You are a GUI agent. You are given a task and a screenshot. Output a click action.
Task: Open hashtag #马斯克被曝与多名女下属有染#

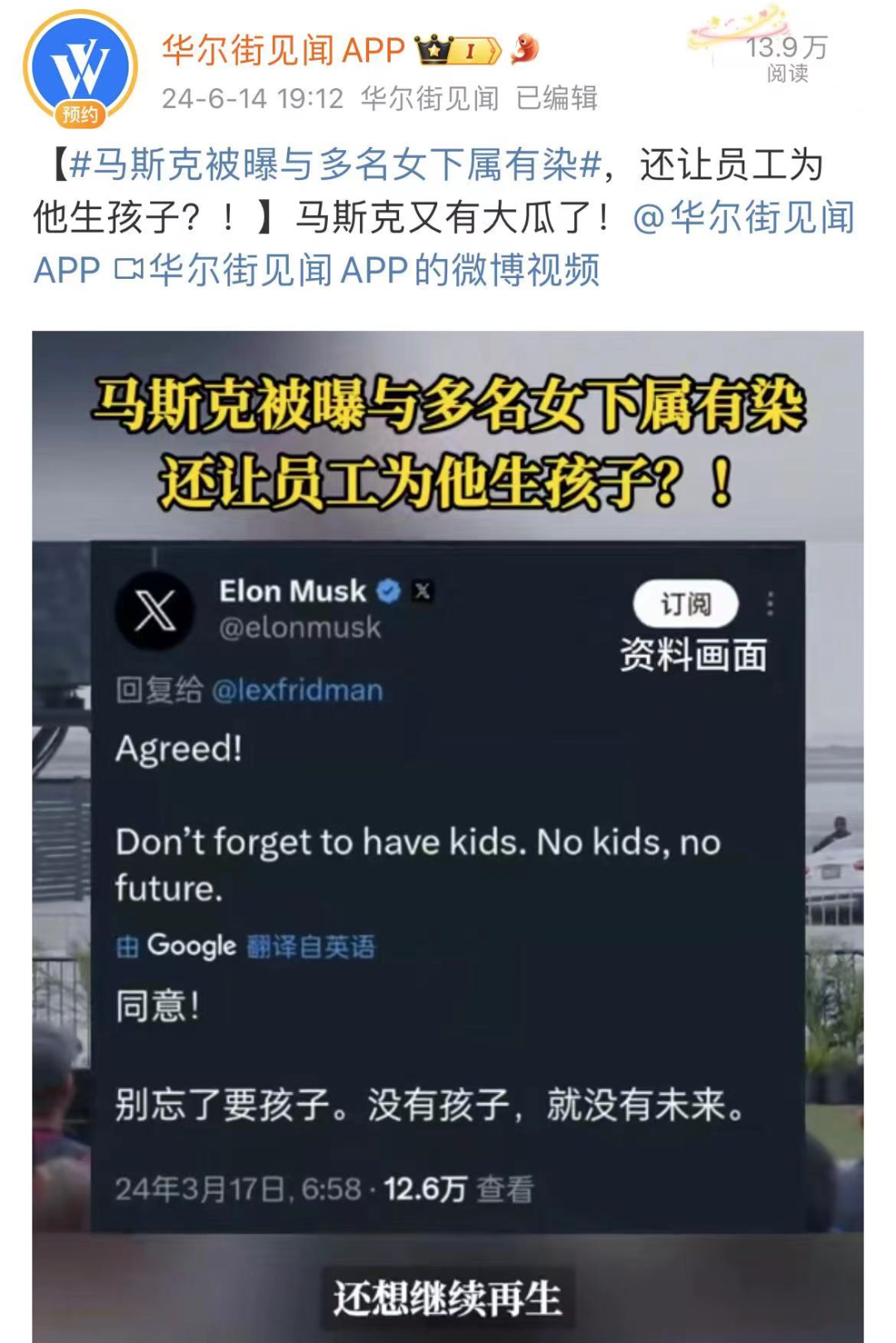click(335, 165)
